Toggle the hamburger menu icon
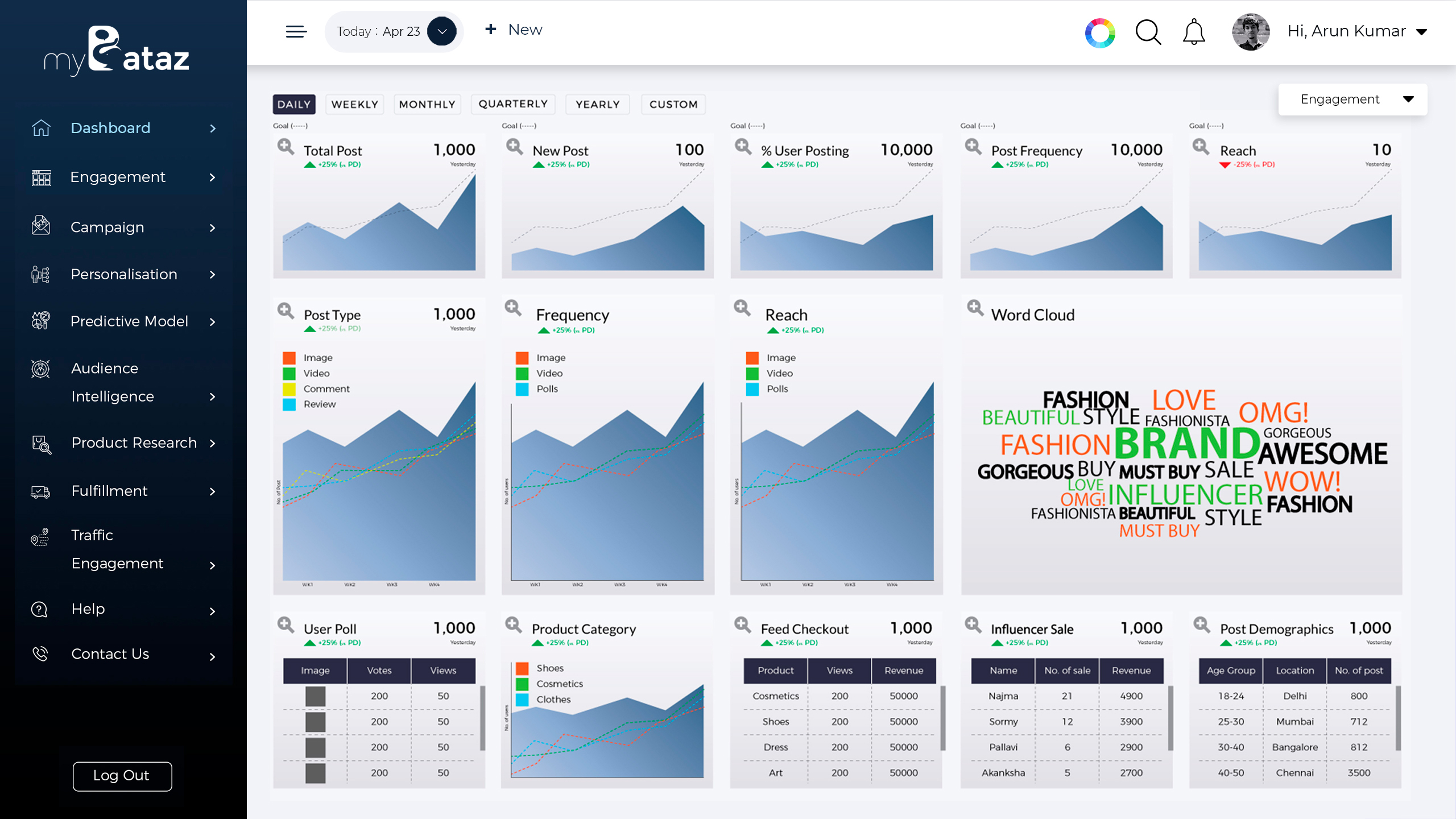1456x819 pixels. [x=296, y=31]
